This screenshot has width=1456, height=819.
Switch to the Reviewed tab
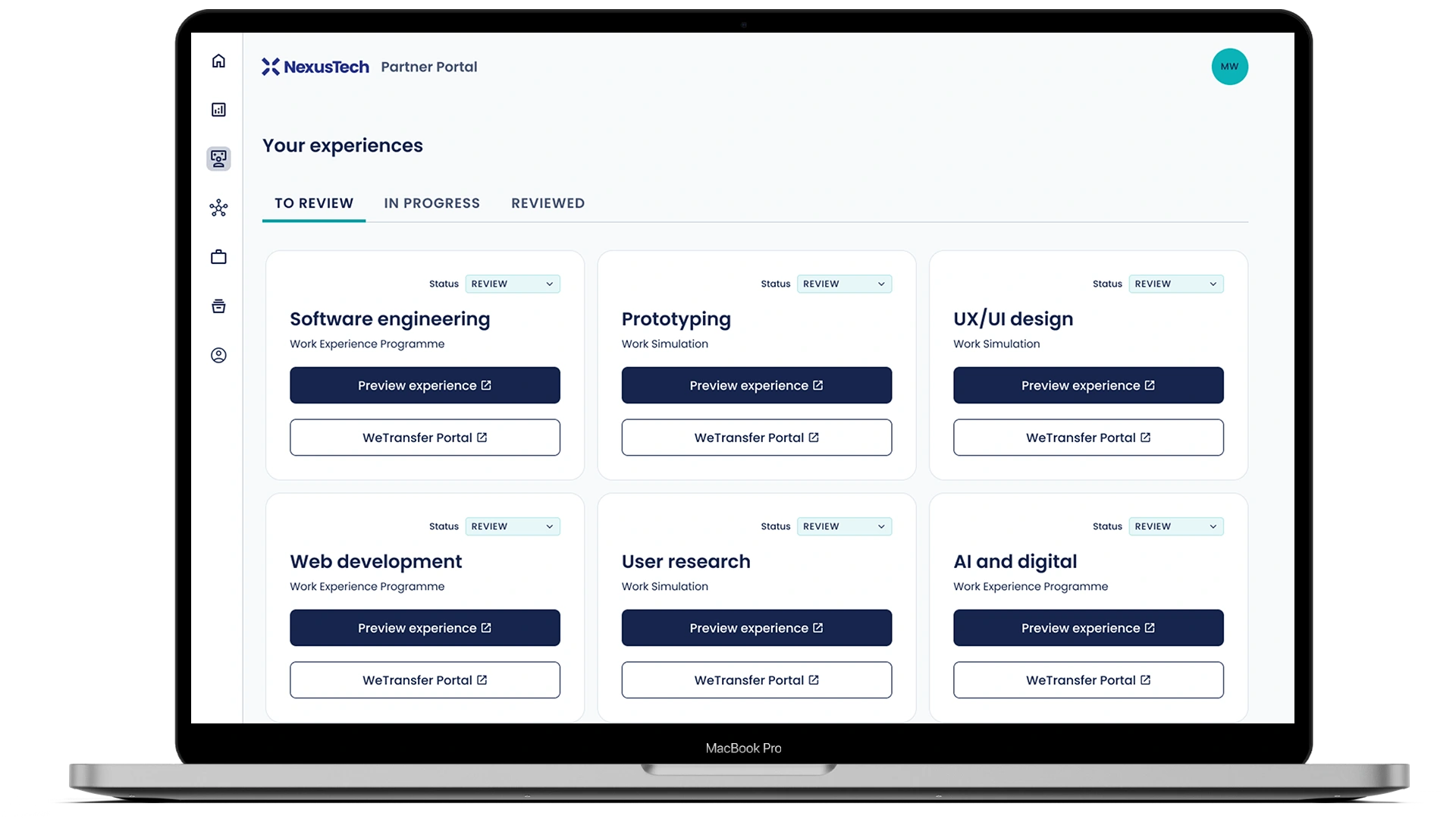tap(548, 203)
